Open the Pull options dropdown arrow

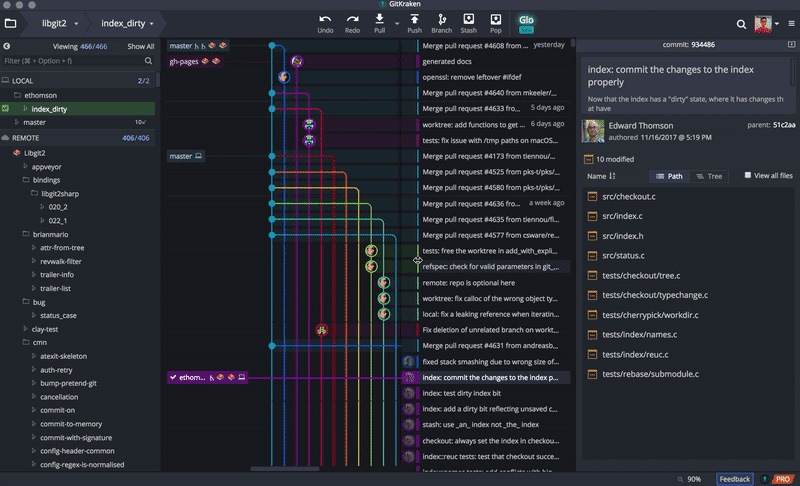pyautogui.click(x=396, y=23)
